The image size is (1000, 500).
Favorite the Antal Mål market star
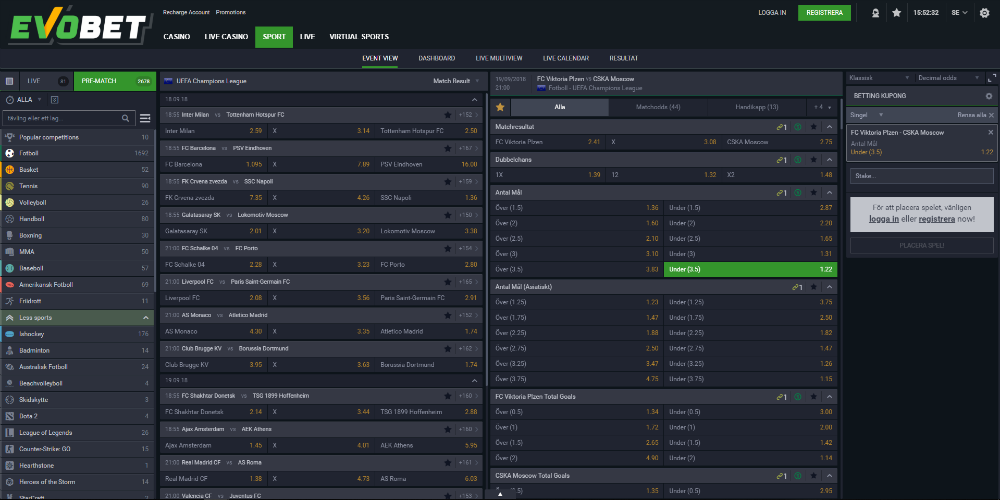tap(813, 192)
